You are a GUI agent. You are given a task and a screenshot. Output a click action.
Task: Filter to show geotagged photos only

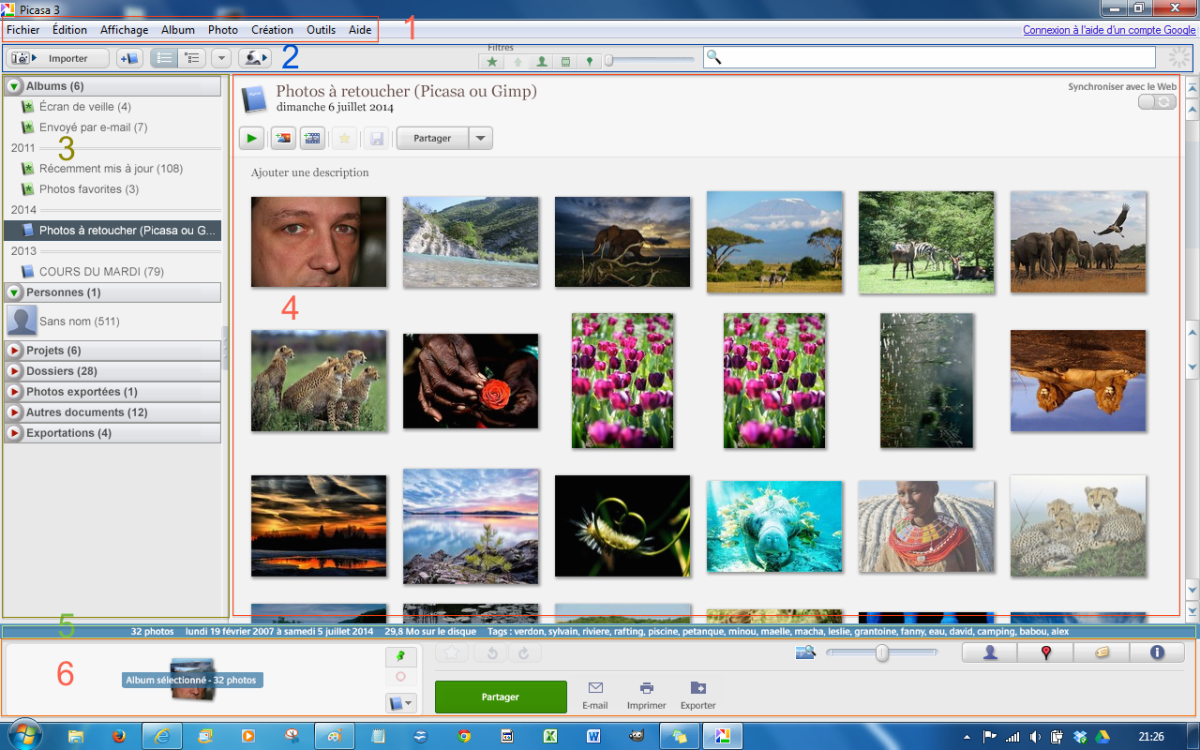[x=589, y=61]
